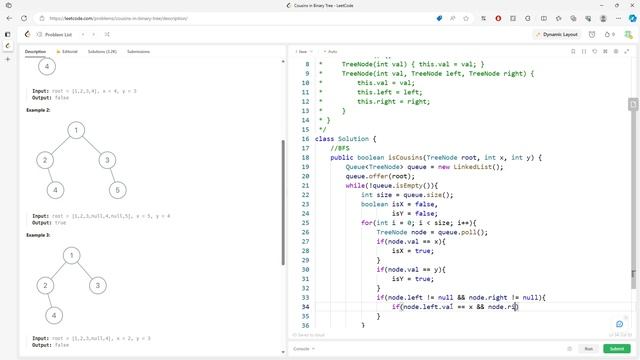This screenshot has width=640, height=360.
Task: Open the tab actions menu icon
Action: tap(9, 5)
